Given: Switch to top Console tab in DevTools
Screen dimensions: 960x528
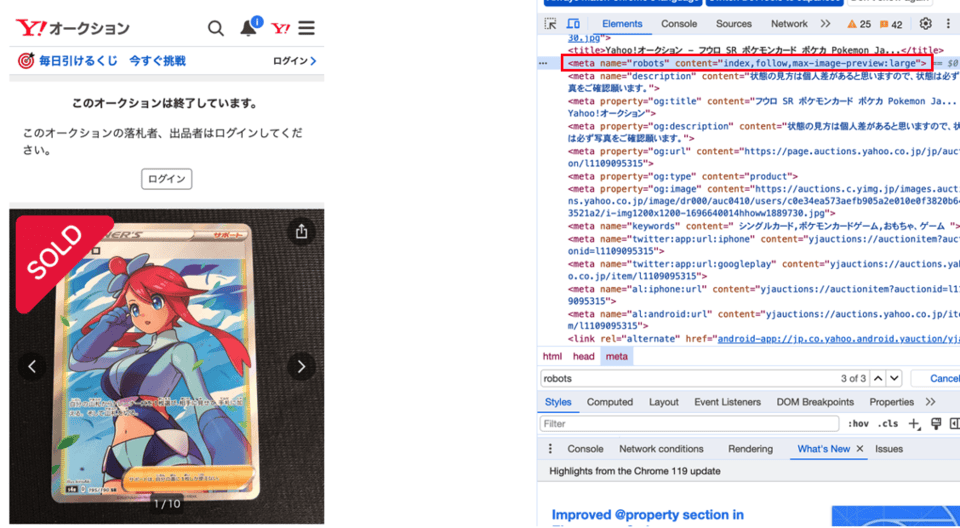Looking at the screenshot, I should pos(679,24).
